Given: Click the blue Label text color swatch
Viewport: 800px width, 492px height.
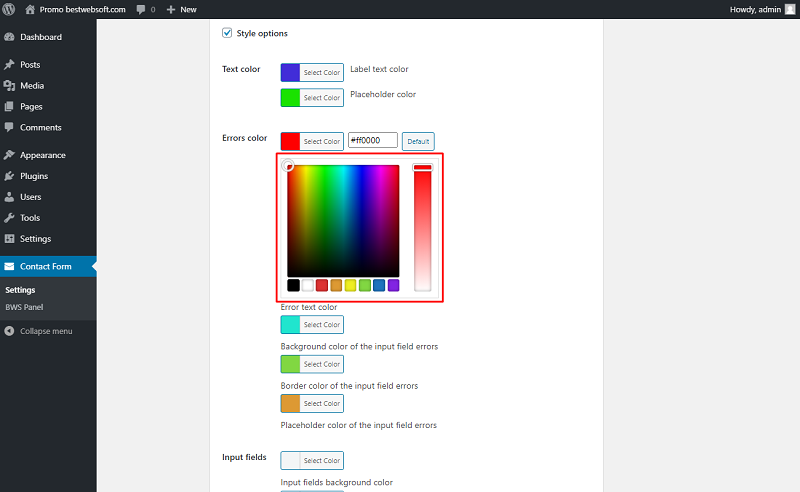Looking at the screenshot, I should 290,72.
